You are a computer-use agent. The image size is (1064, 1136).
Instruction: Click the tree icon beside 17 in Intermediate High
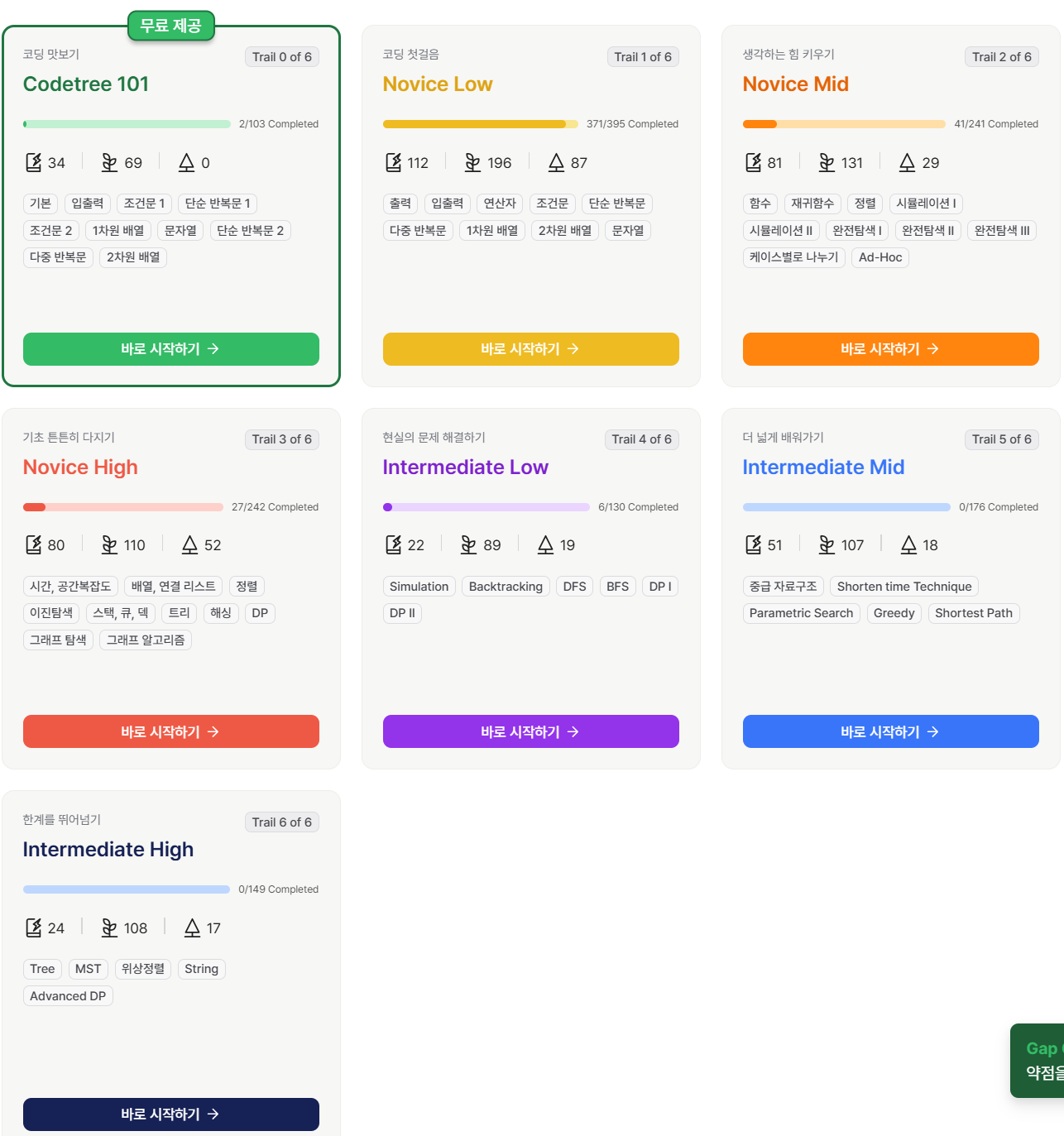(192, 927)
